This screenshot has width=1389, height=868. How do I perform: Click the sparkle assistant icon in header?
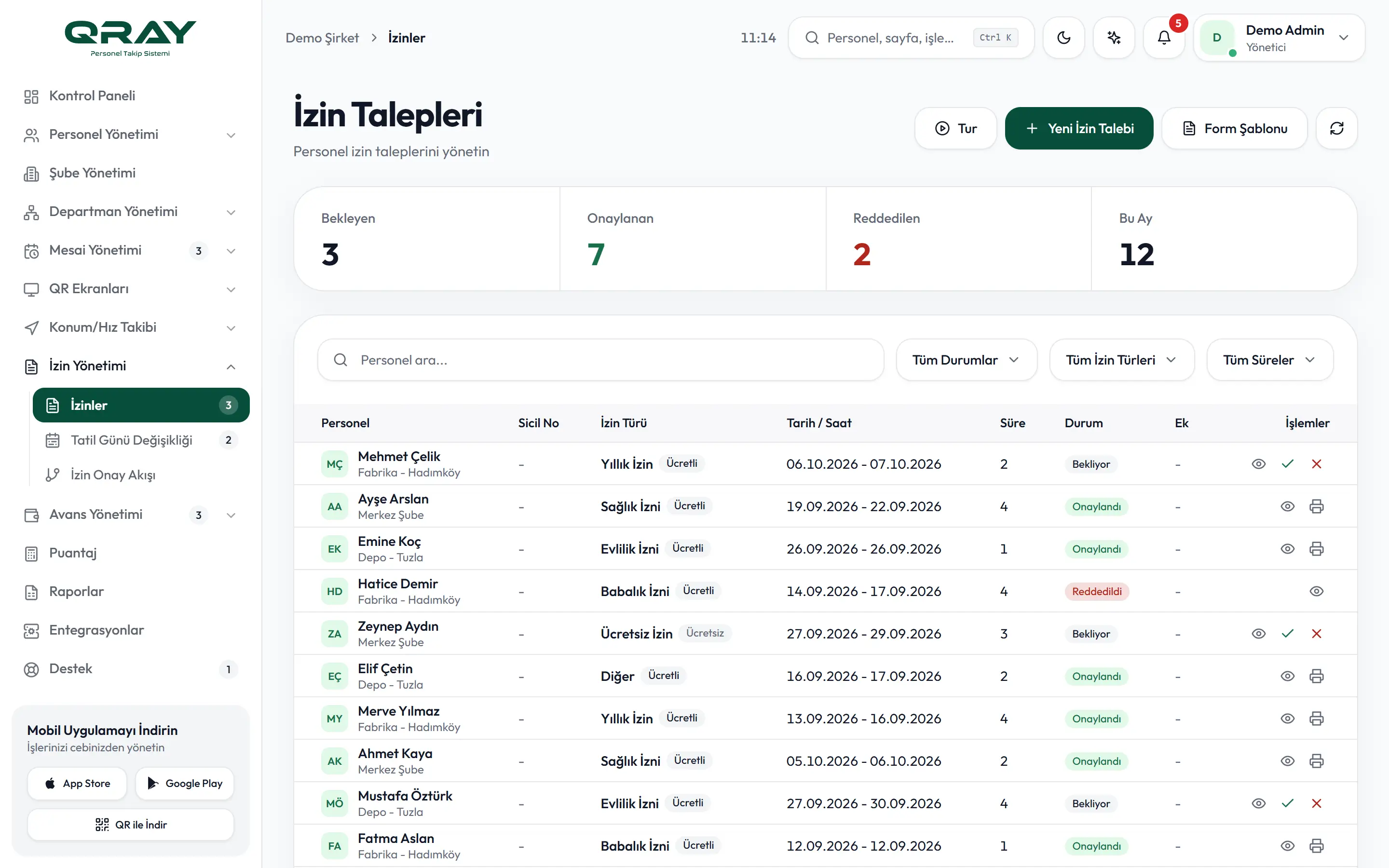(x=1114, y=38)
